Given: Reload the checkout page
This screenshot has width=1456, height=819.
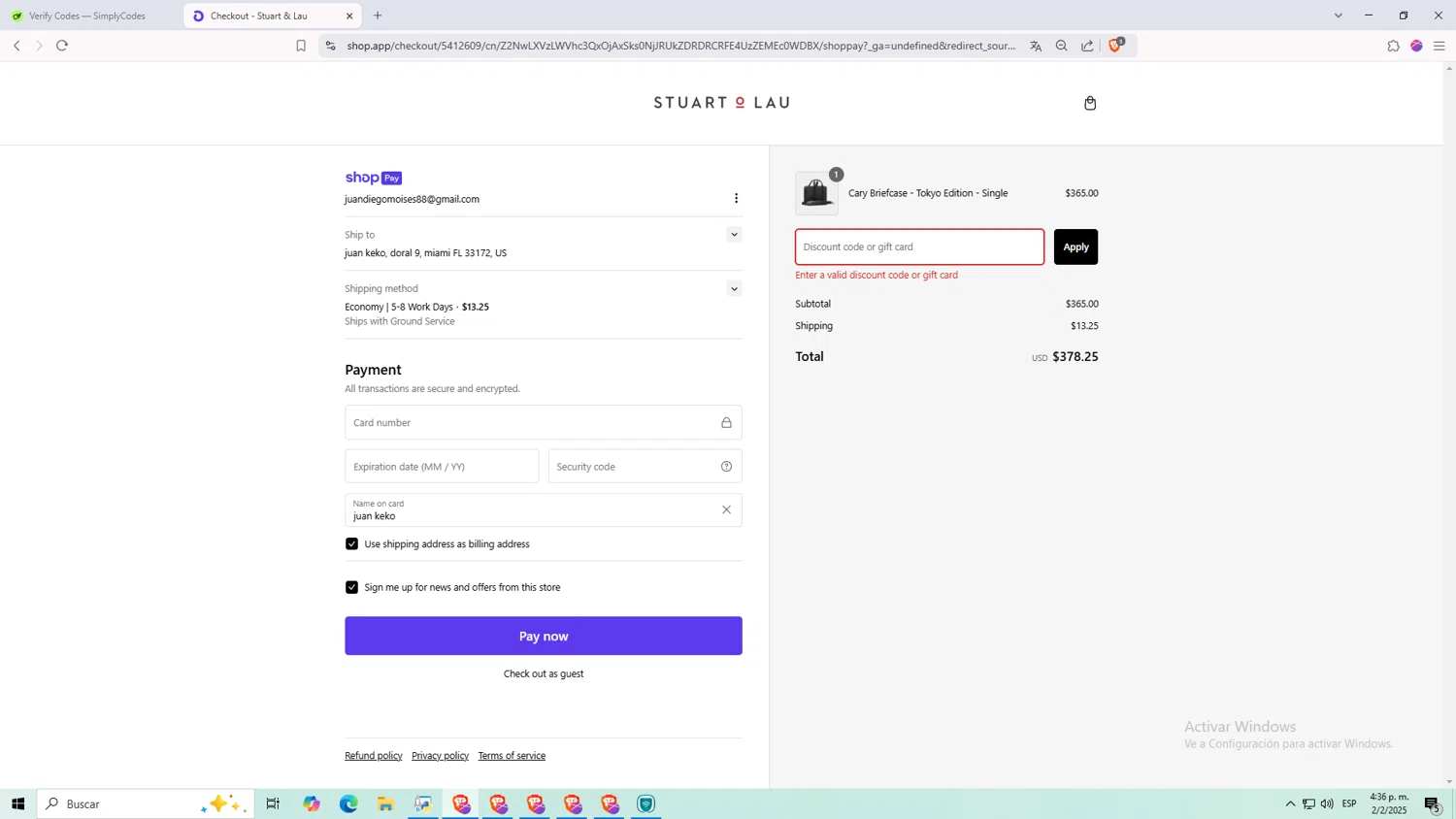Looking at the screenshot, I should [x=62, y=46].
